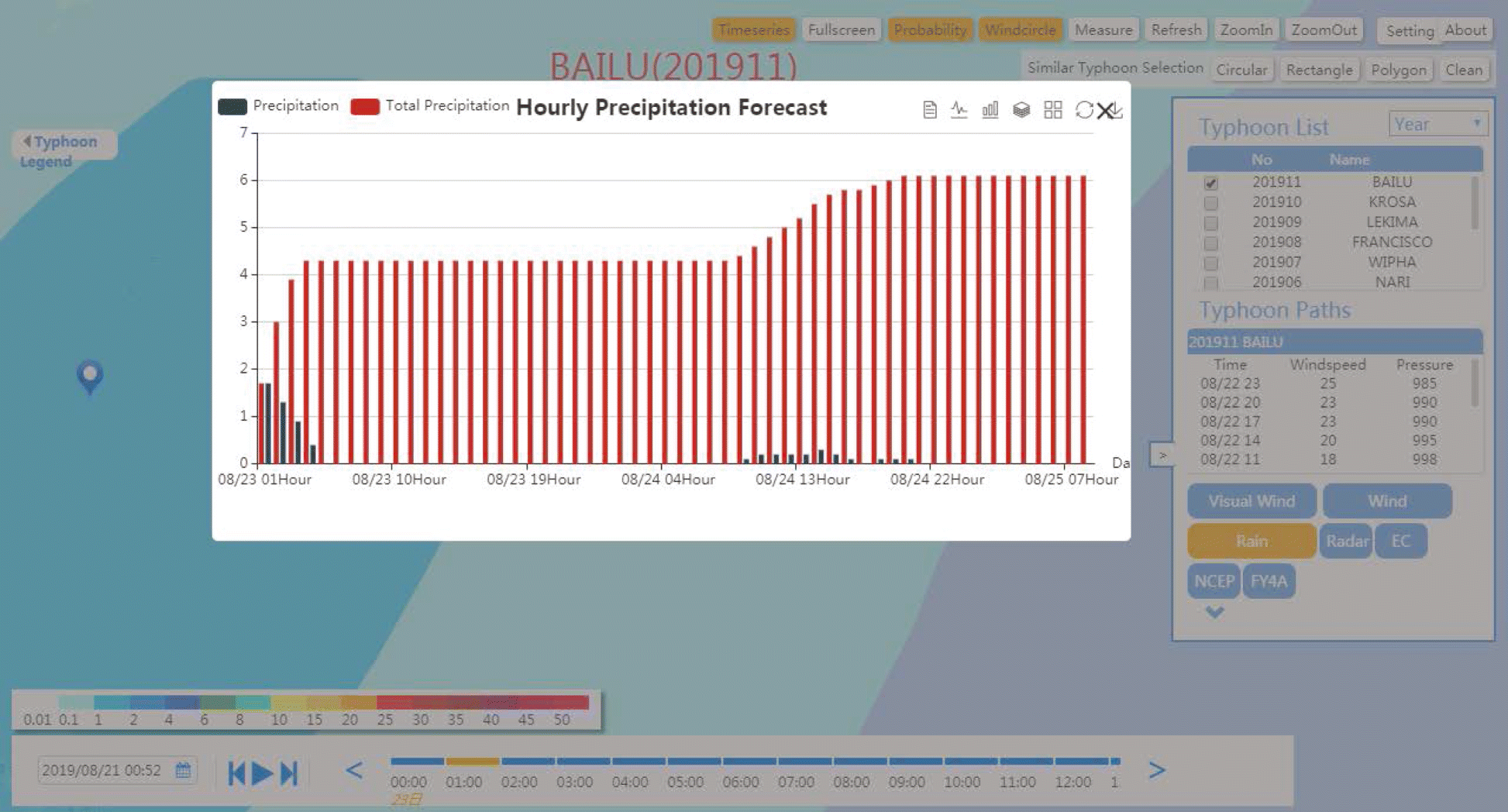Select path row 08/22 14
Image resolution: width=1508 pixels, height=812 pixels.
pyautogui.click(x=1329, y=440)
